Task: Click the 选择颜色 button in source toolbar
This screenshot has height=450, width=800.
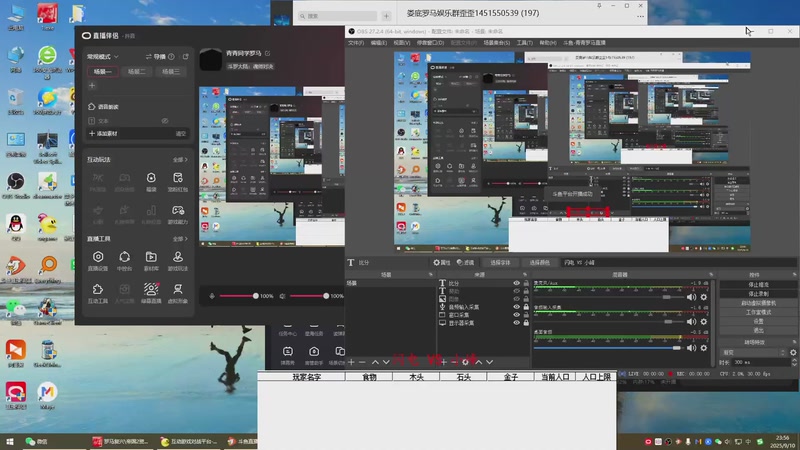Action: pos(539,263)
